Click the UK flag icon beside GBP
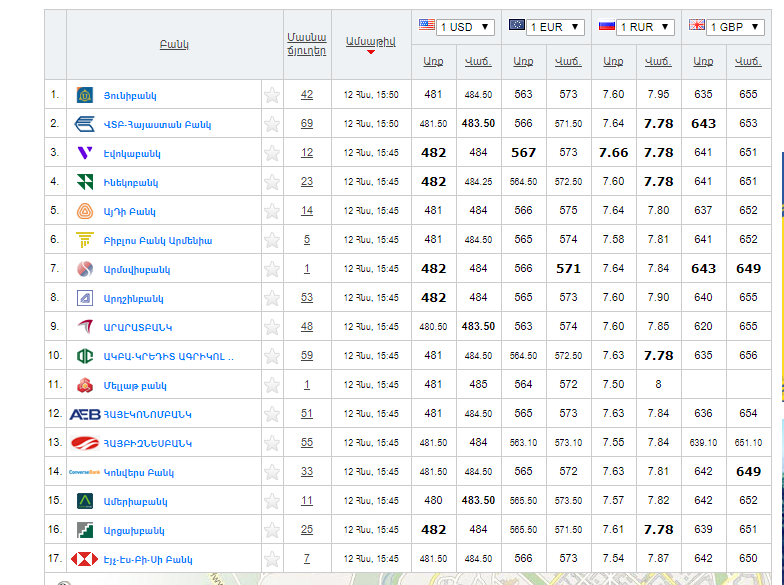 click(x=696, y=24)
